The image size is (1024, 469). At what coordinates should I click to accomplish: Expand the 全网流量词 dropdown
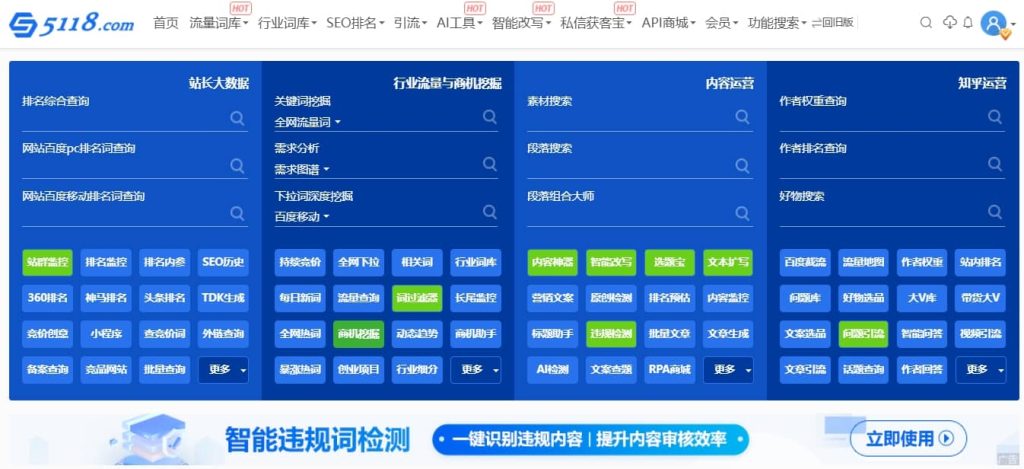308,122
